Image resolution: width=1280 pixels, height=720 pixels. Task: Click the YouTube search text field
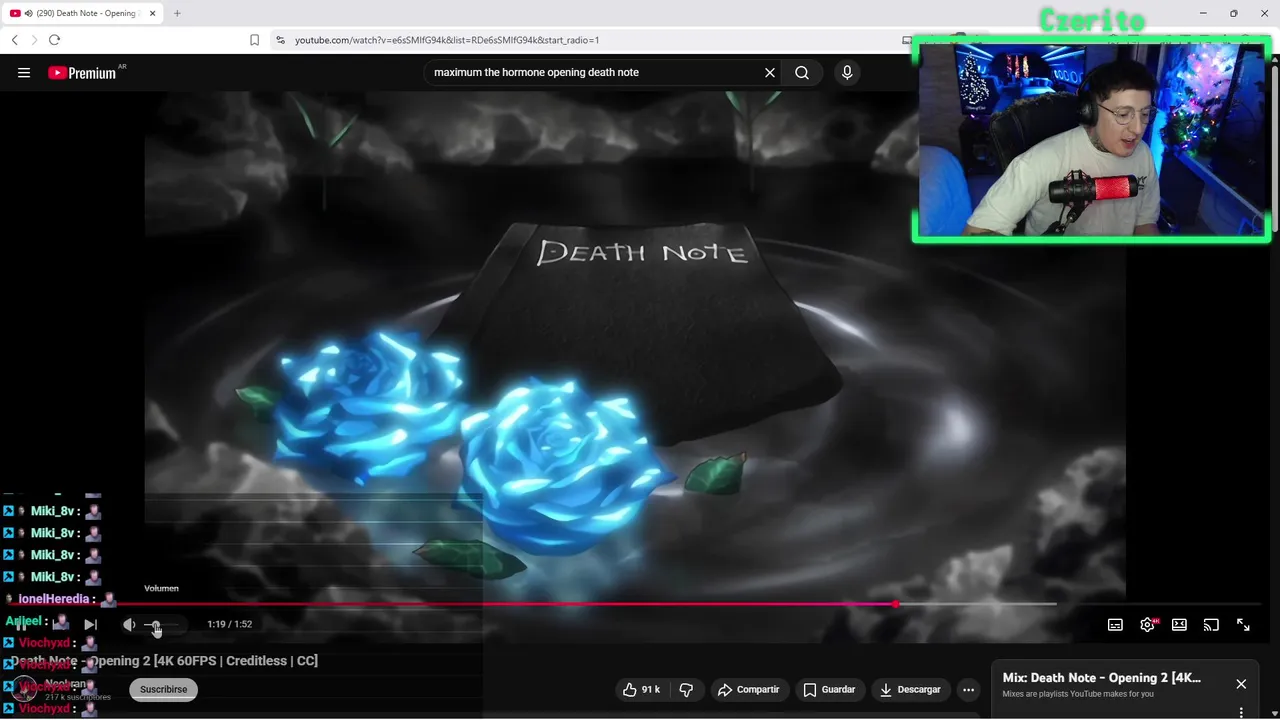[594, 72]
